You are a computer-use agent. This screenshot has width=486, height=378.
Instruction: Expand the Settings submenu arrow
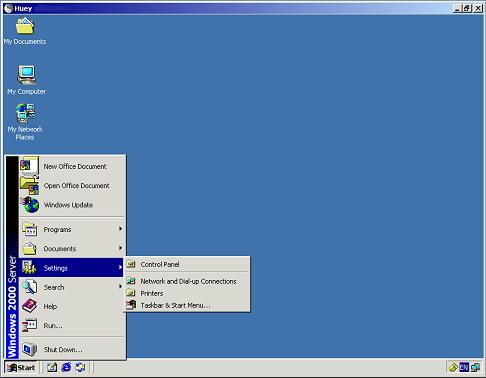120,267
